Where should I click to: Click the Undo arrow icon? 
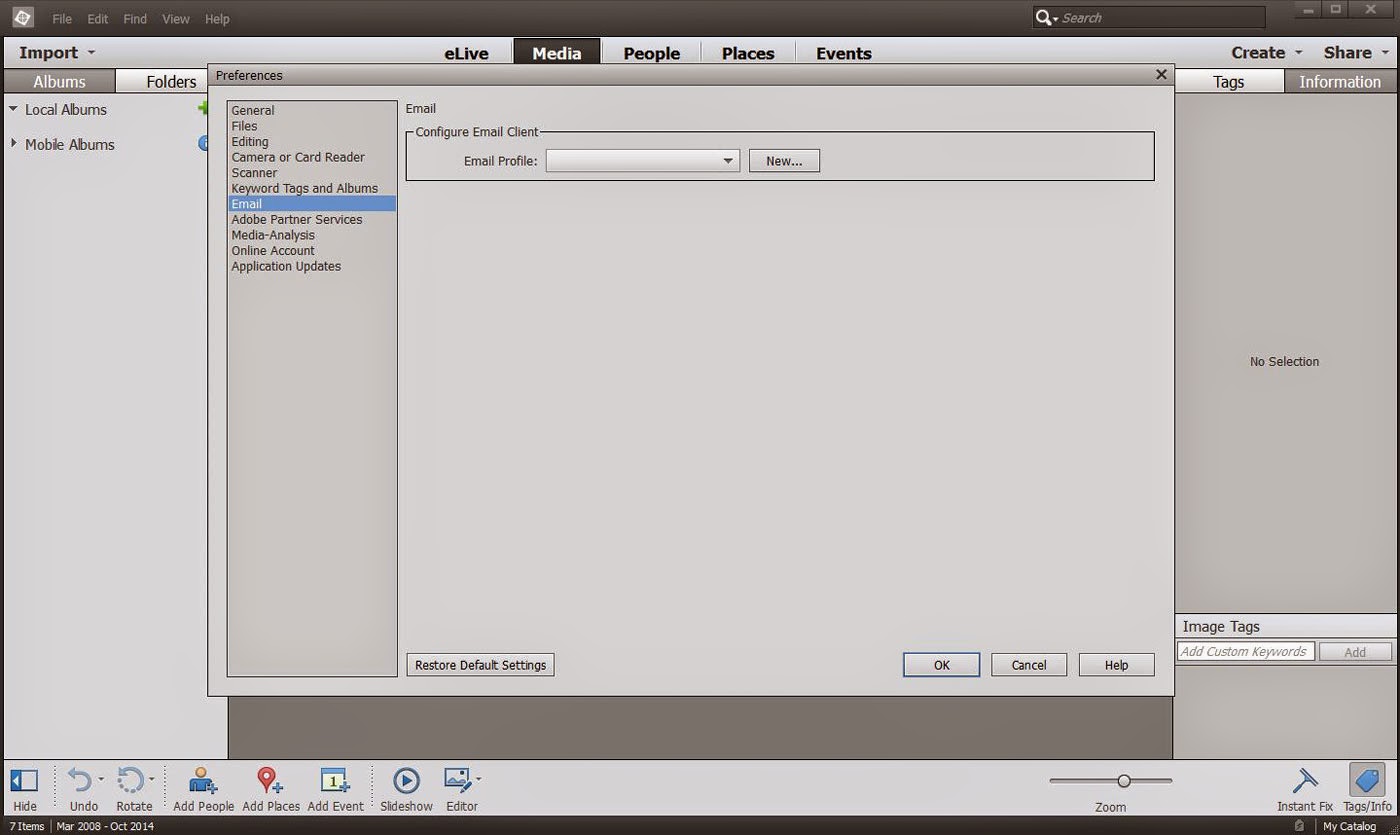80,780
